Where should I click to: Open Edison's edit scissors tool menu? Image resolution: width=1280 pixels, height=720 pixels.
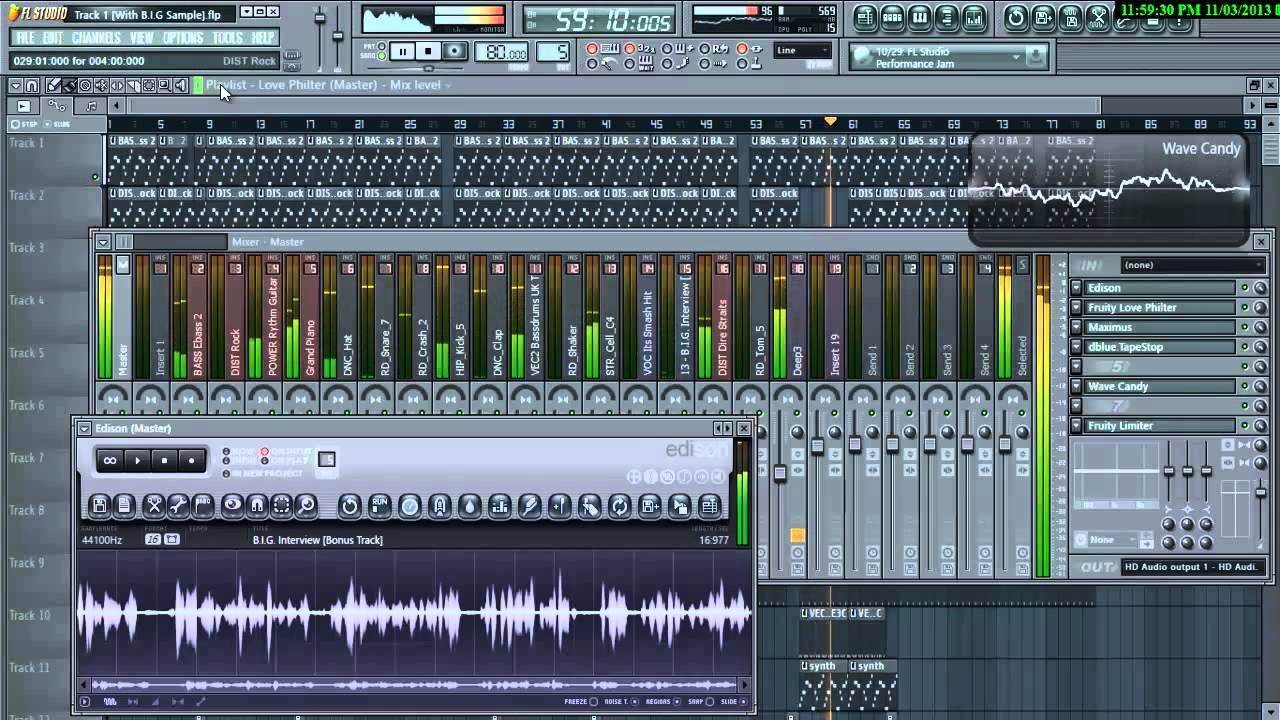tap(154, 506)
